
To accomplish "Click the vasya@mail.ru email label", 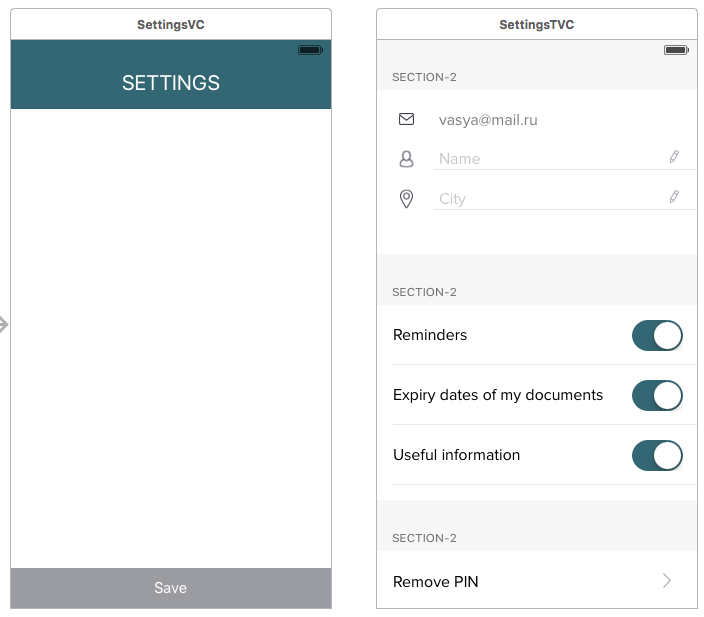I will 488,120.
